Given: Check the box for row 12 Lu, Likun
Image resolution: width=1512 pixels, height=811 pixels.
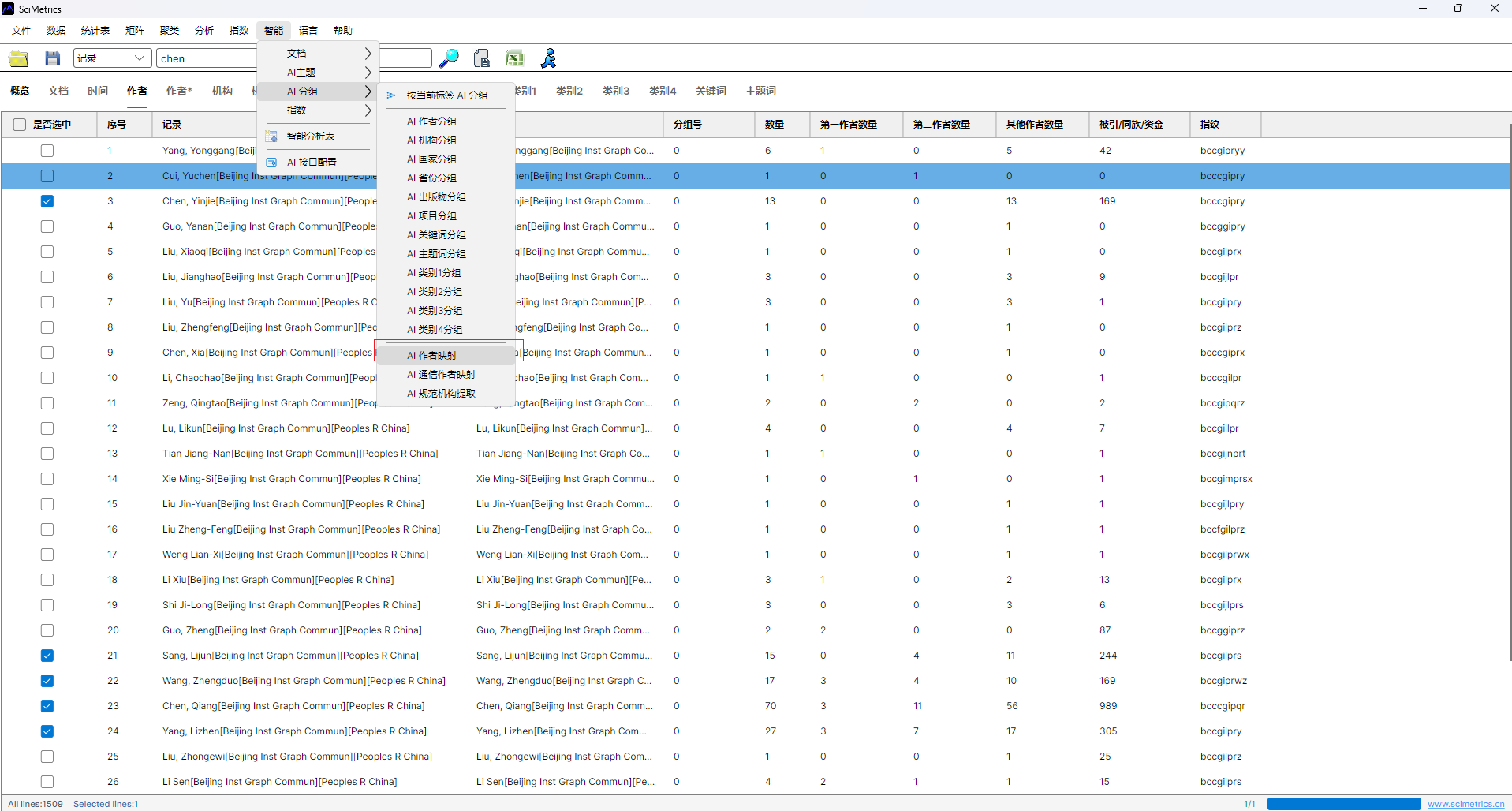Looking at the screenshot, I should pos(47,428).
